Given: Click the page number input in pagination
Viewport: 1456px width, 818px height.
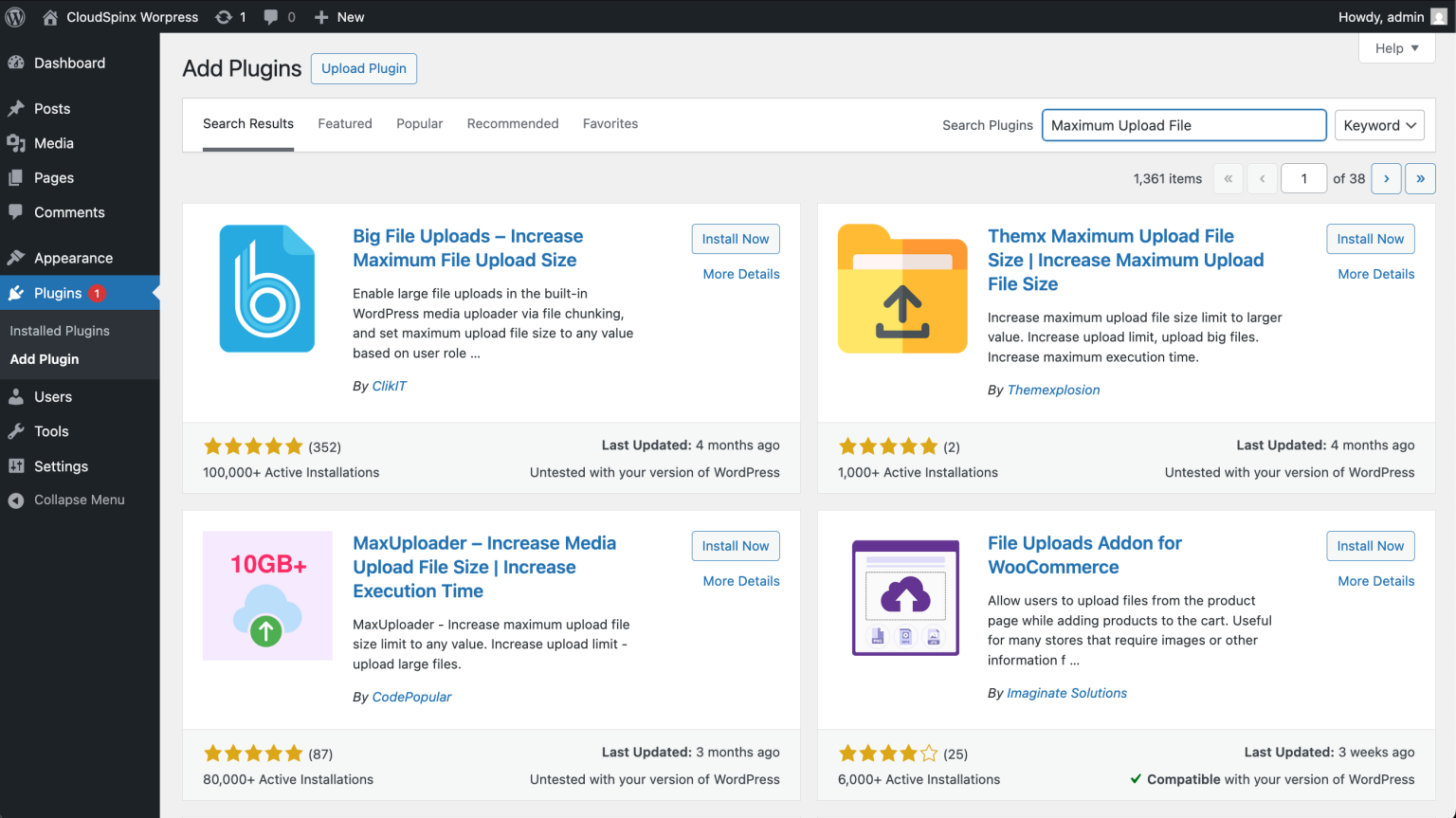Looking at the screenshot, I should pyautogui.click(x=1303, y=178).
